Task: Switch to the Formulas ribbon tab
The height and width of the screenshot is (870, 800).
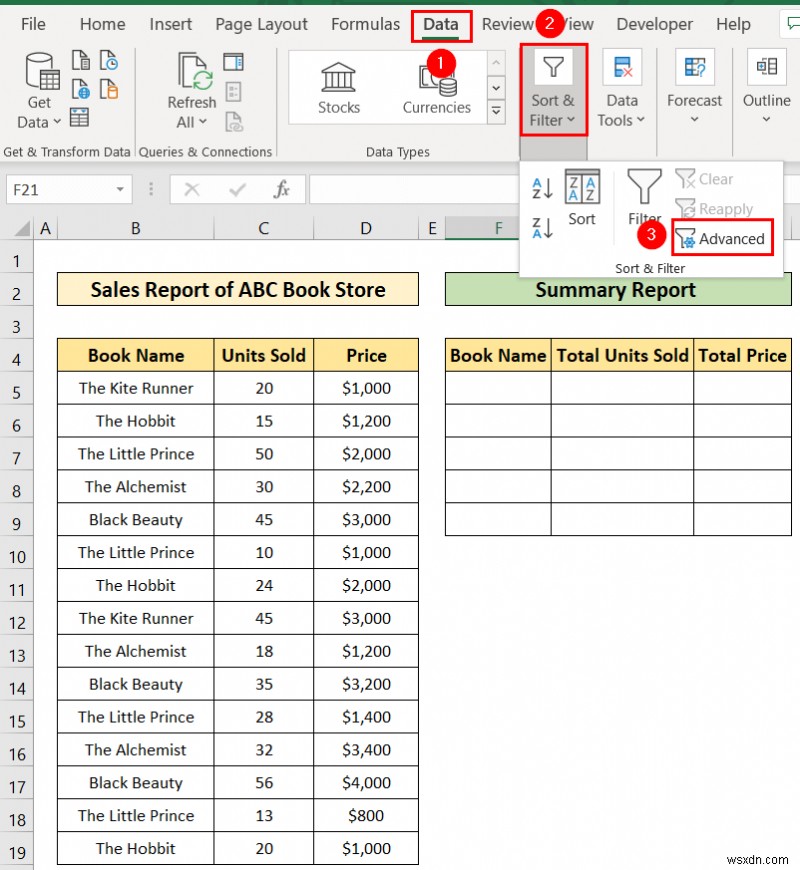Action: (x=365, y=24)
